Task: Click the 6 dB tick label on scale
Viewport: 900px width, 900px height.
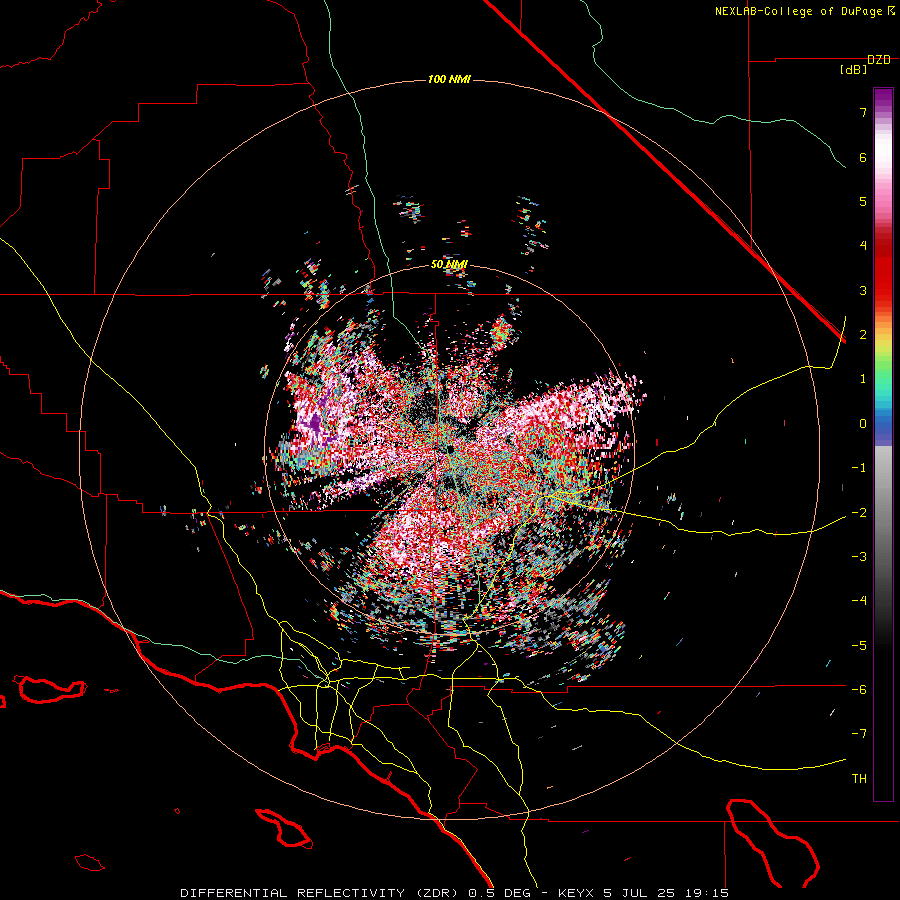Action: (x=863, y=157)
